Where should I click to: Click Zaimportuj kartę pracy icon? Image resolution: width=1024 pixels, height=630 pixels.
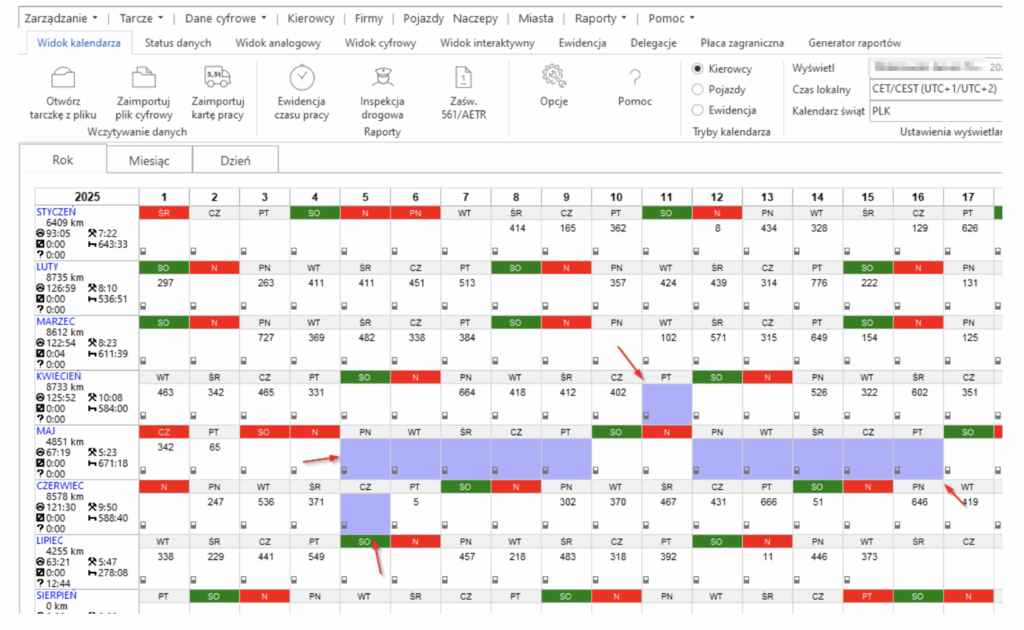[x=217, y=79]
